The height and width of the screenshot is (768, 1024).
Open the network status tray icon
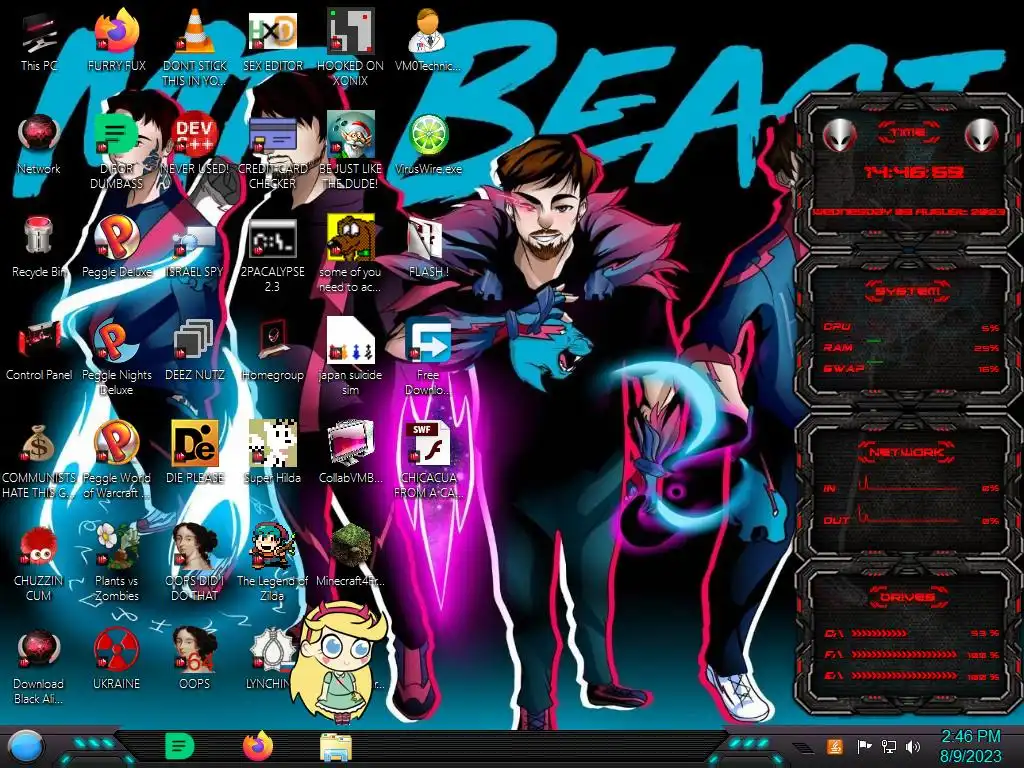point(888,746)
